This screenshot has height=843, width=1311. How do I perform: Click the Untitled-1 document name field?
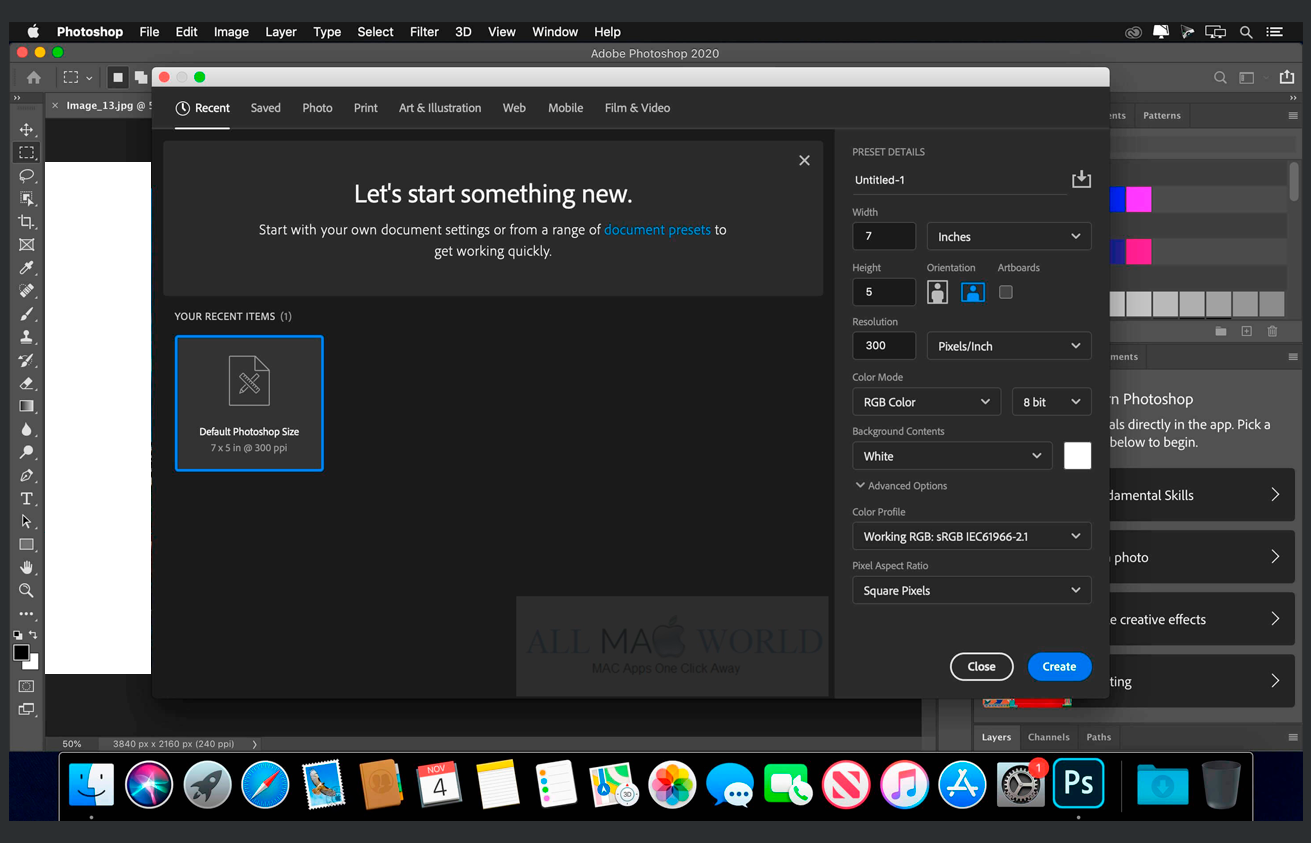click(x=958, y=180)
